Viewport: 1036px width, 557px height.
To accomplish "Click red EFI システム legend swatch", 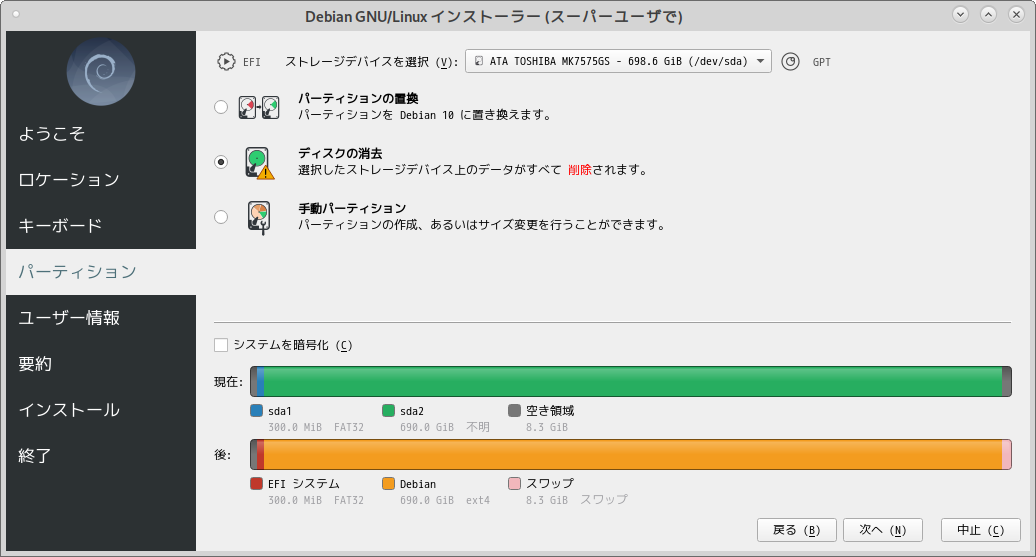I will pos(257,484).
